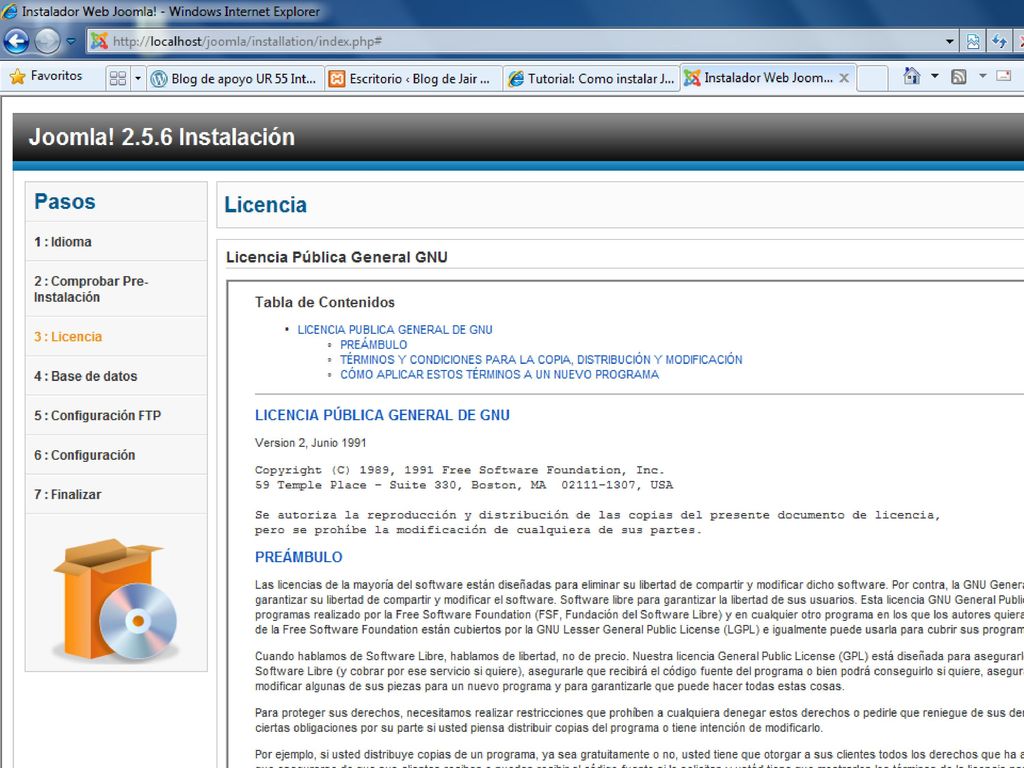Click the browser Forward arrow button
The width and height of the screenshot is (1024, 768).
(46, 42)
